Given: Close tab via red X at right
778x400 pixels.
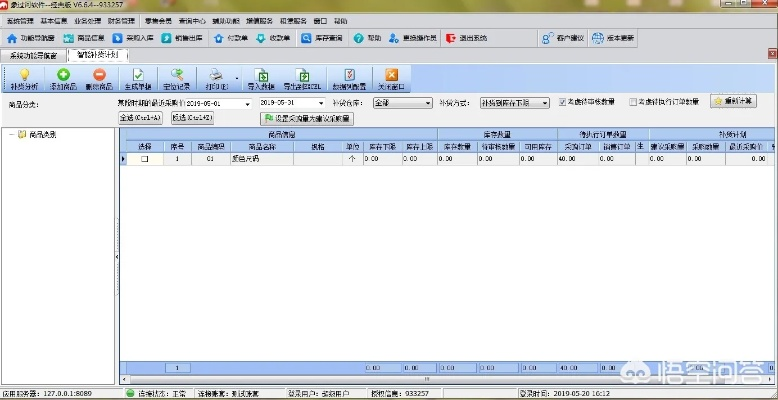Looking at the screenshot, I should coord(773,53).
